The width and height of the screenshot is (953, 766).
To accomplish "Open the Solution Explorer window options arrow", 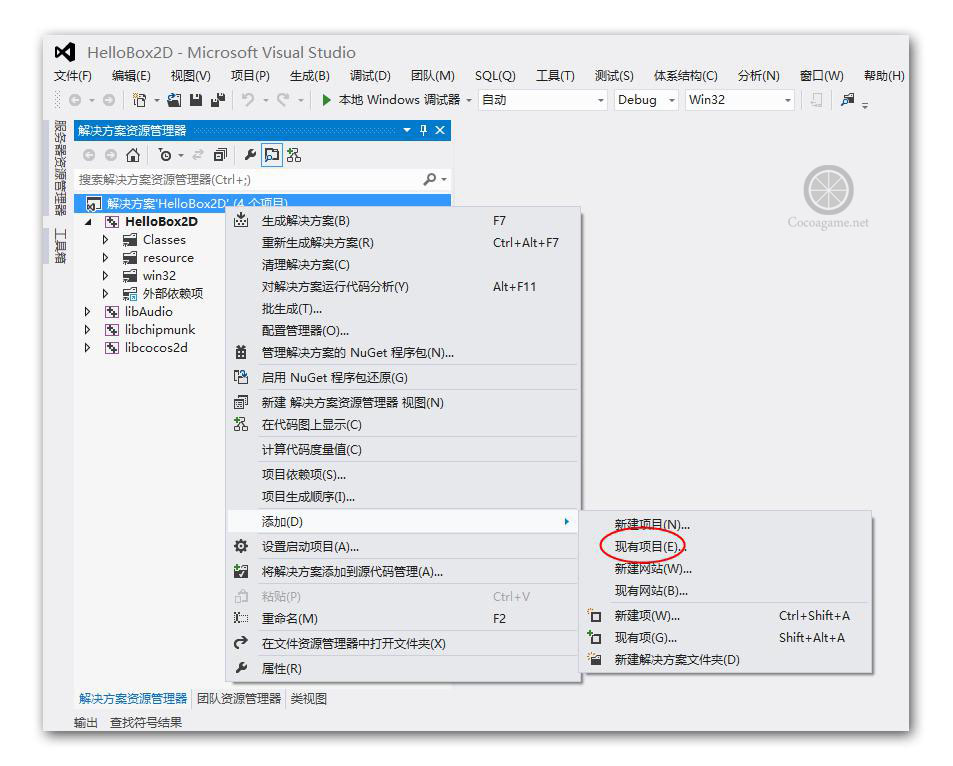I will point(407,130).
